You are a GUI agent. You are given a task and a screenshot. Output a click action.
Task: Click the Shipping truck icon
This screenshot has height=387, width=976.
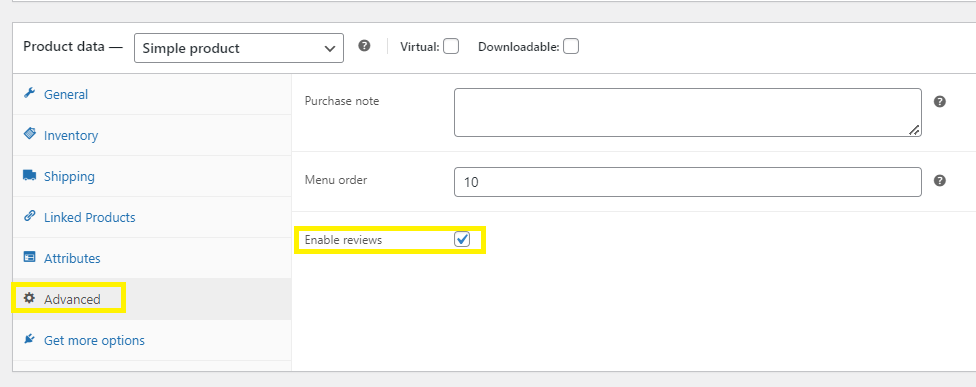click(29, 175)
